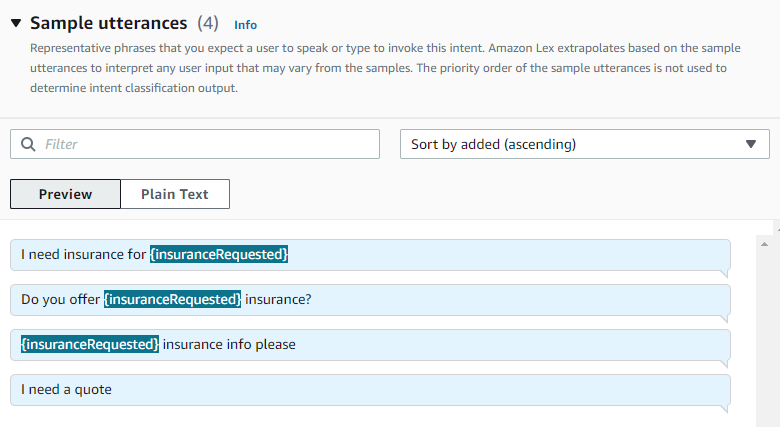This screenshot has width=780, height=427.
Task: Switch to the Plain Text tab
Action: [175, 194]
